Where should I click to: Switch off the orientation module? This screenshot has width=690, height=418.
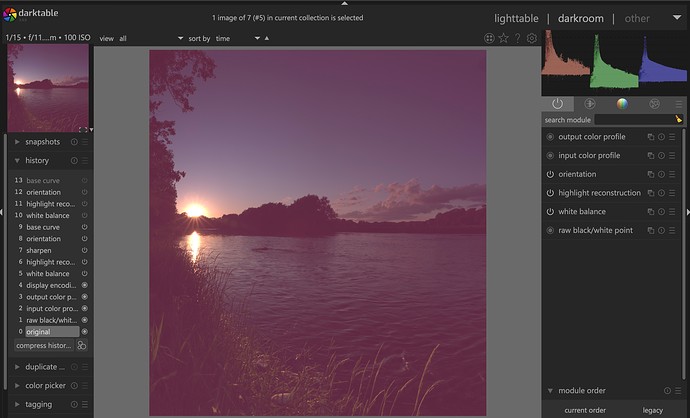(550, 174)
